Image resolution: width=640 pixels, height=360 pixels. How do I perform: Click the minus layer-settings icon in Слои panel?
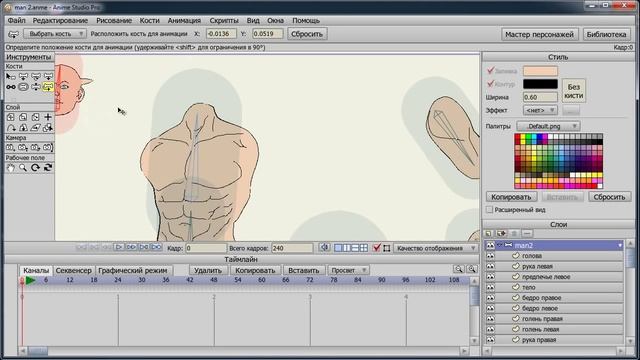[x=527, y=233]
